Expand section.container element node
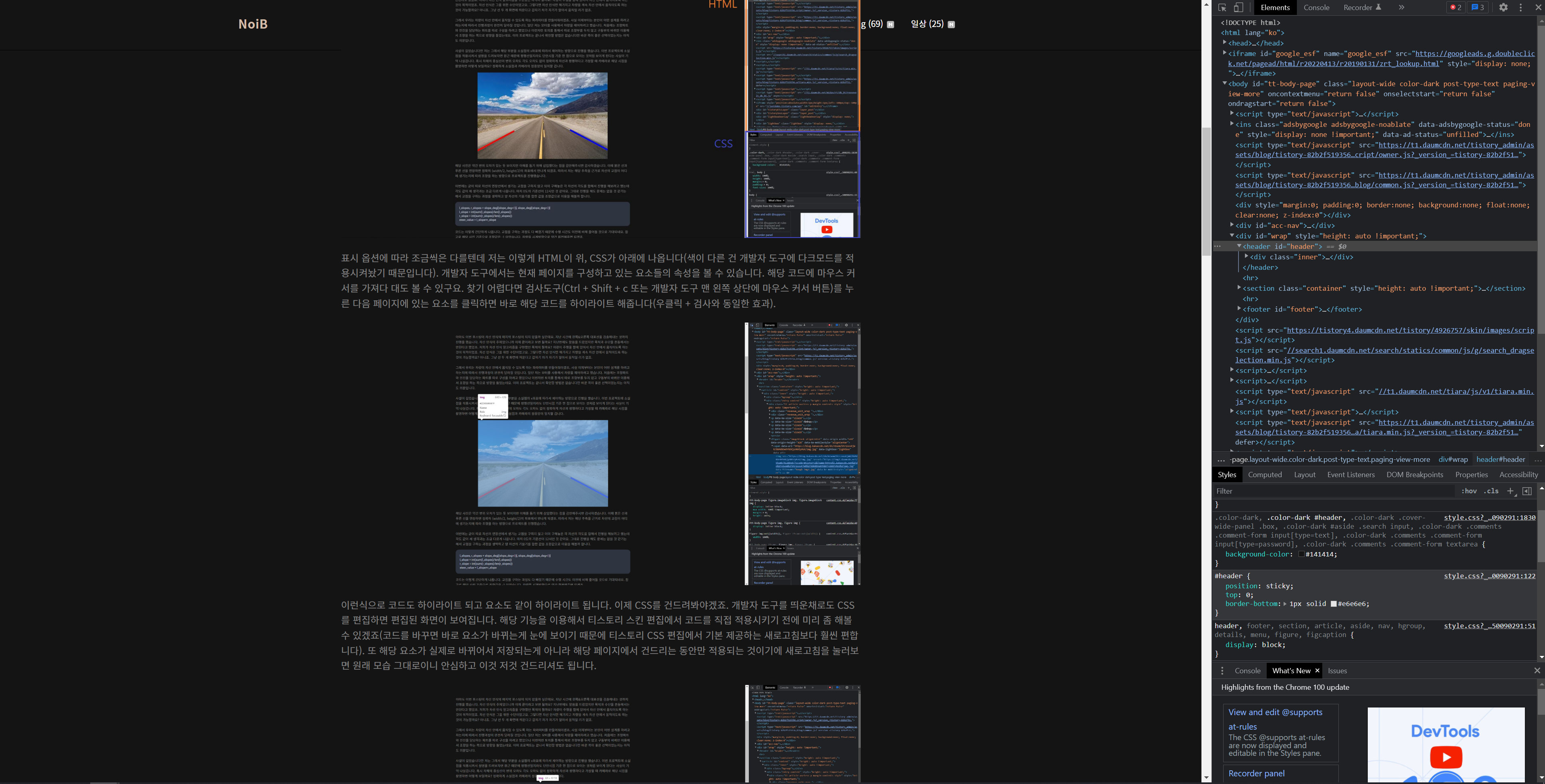Screen dimensions: 1545x784 (x=1239, y=288)
